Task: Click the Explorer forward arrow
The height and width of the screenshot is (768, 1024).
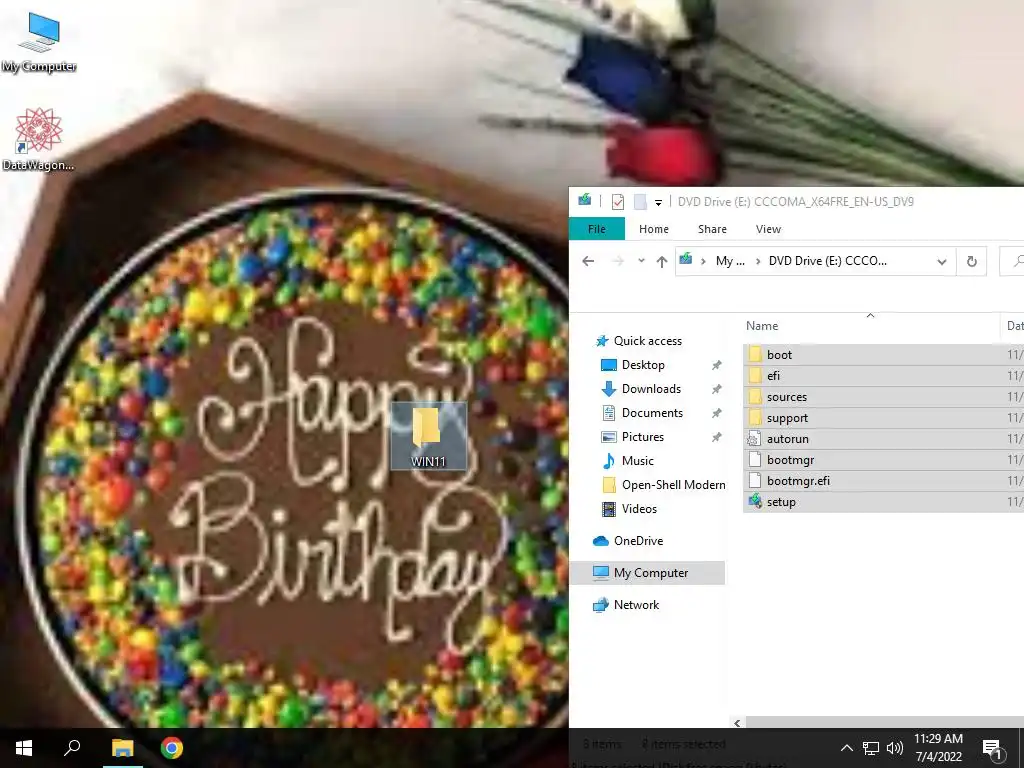Action: pos(617,261)
